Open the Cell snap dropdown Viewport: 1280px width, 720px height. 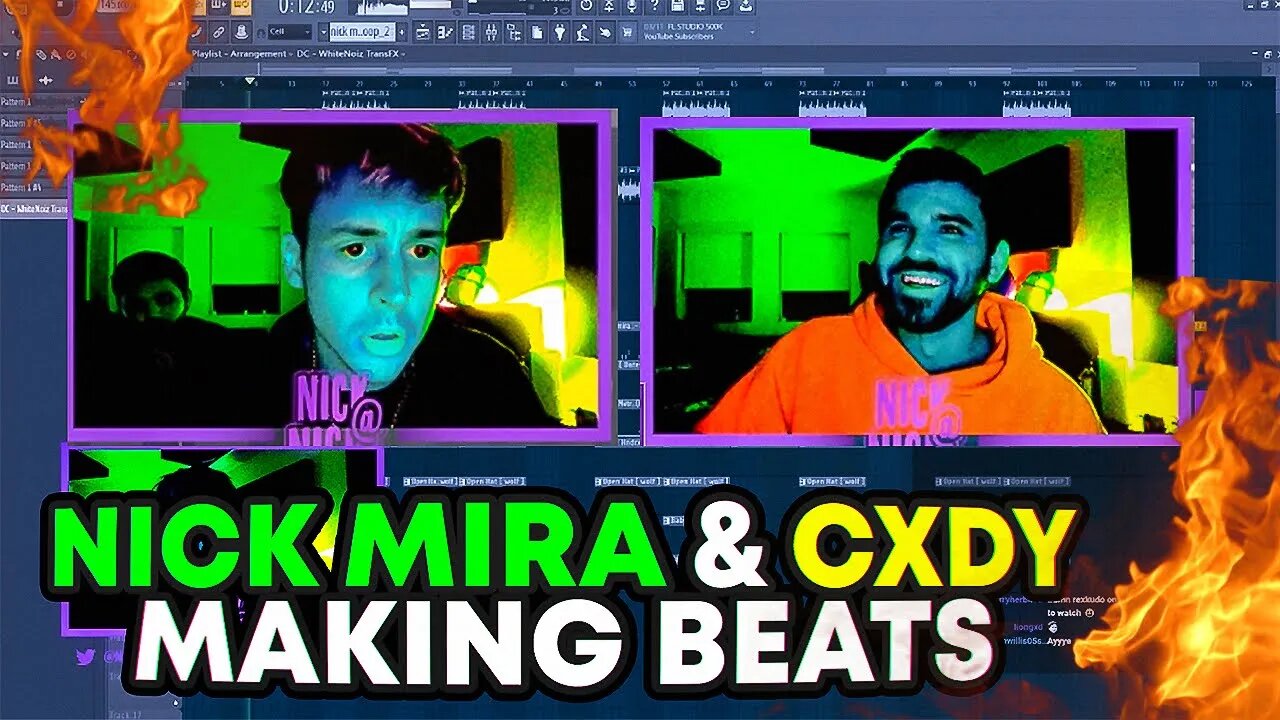click(290, 32)
